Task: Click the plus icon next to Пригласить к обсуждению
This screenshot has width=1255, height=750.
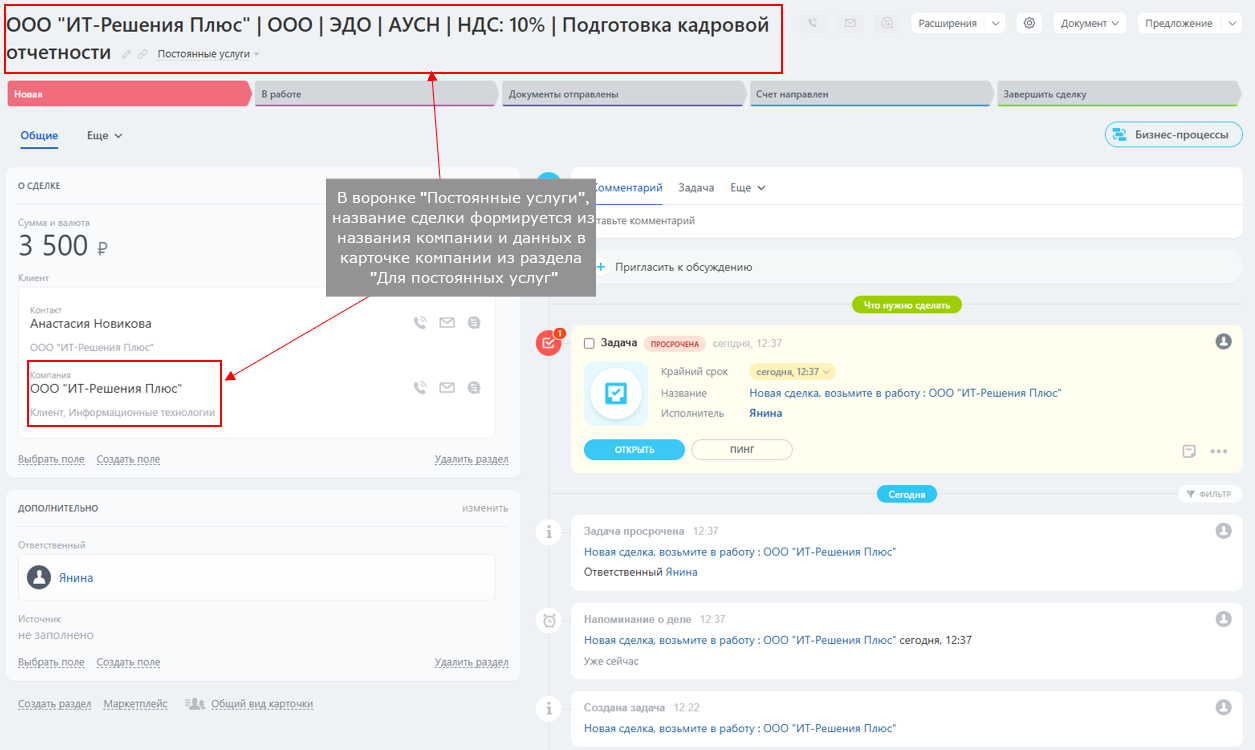Action: coord(601,267)
